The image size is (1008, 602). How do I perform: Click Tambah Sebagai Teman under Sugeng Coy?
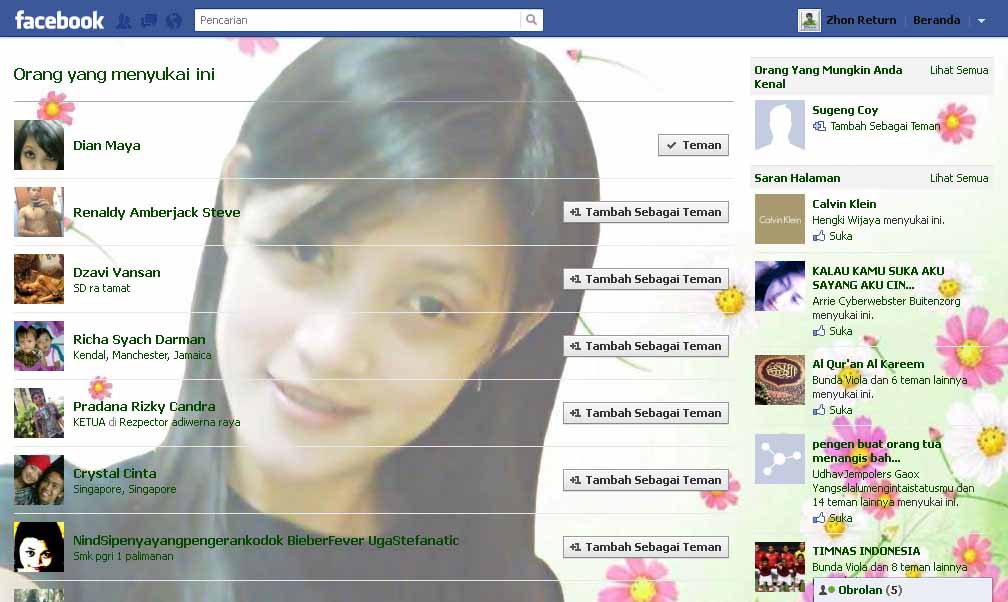tap(885, 126)
